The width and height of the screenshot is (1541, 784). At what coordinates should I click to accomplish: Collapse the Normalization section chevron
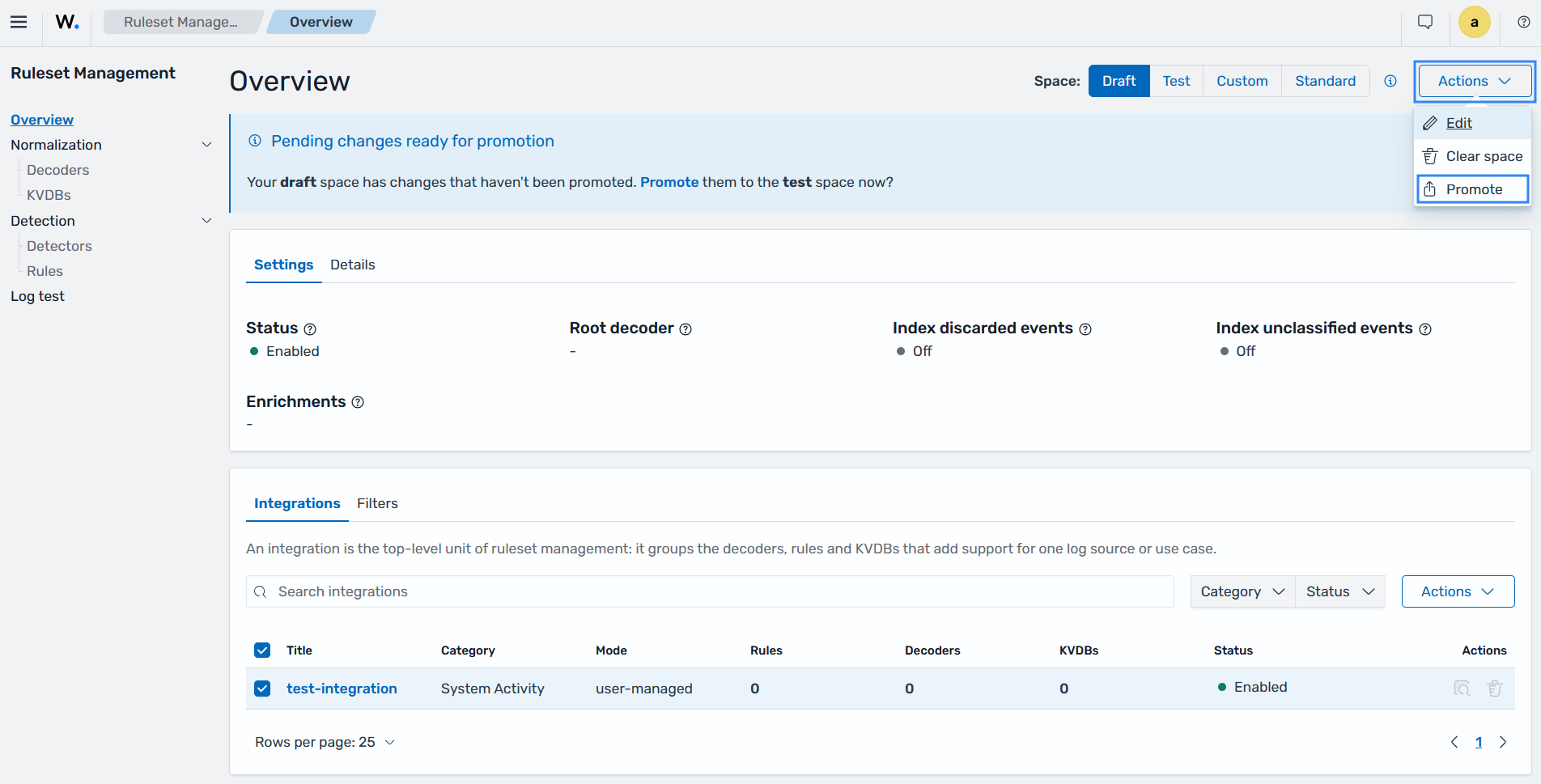point(206,145)
